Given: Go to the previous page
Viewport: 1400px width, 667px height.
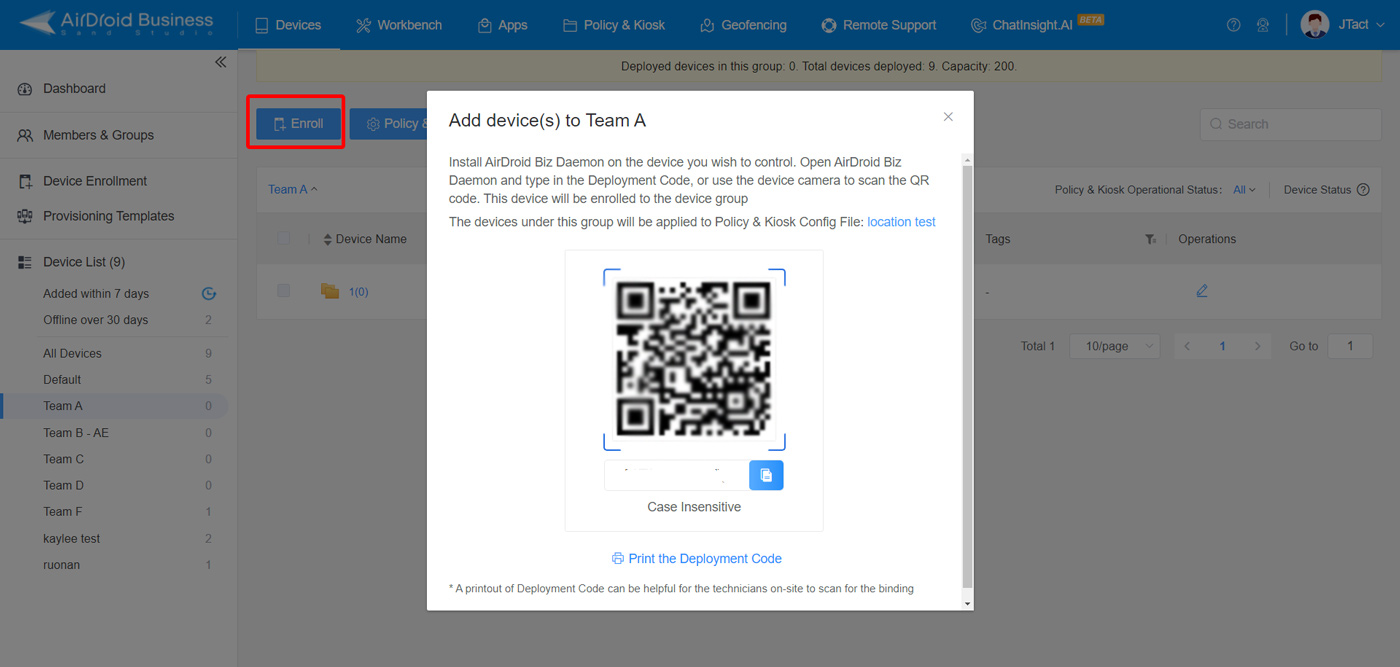Looking at the screenshot, I should click(x=1187, y=346).
